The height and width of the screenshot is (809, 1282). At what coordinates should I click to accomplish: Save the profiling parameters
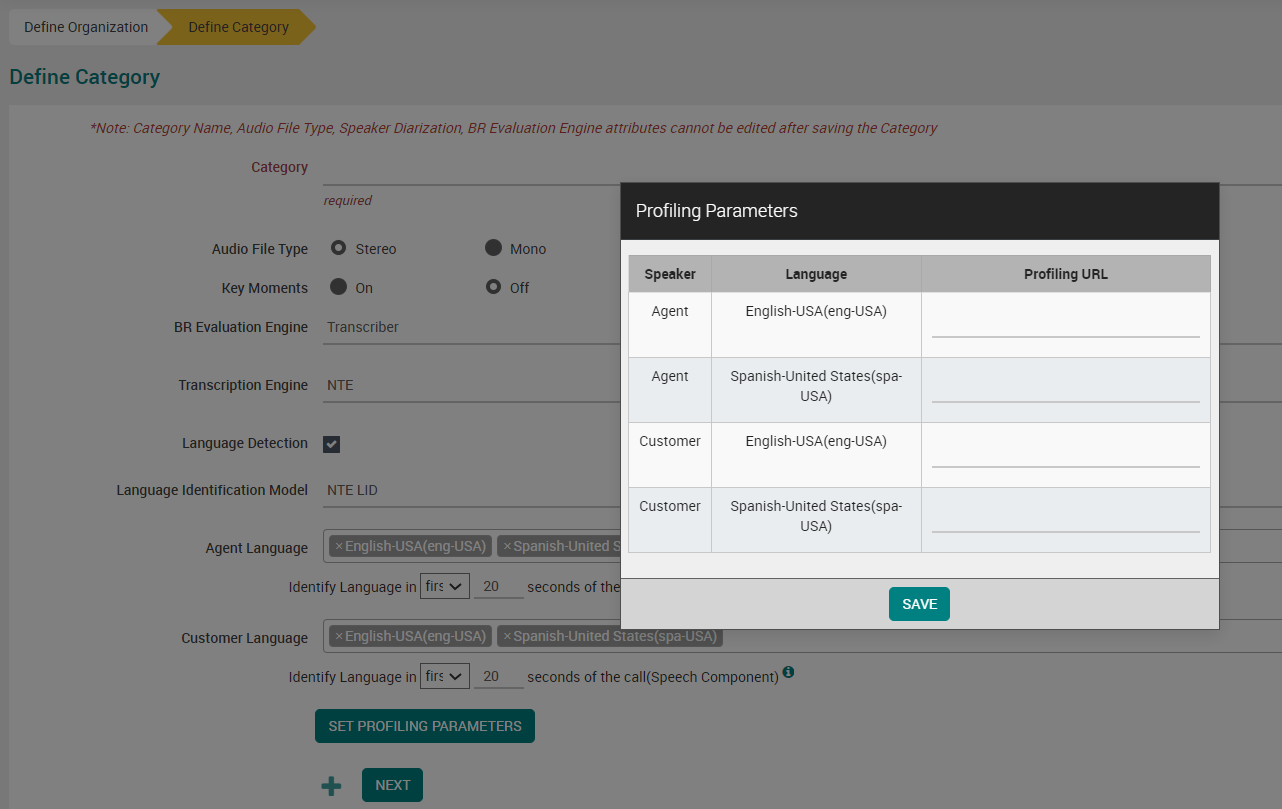pos(919,604)
